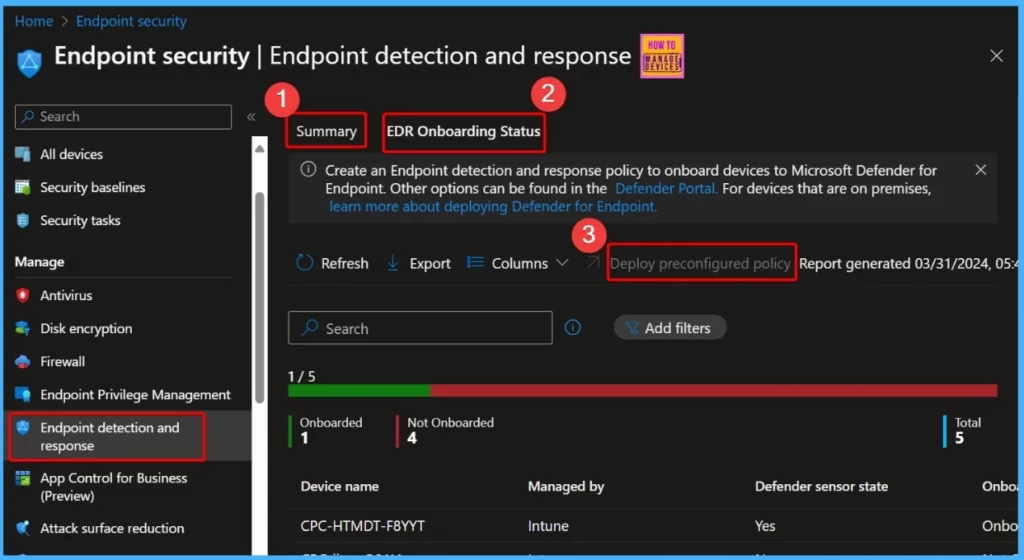Click the Disk encryption icon

click(23, 328)
